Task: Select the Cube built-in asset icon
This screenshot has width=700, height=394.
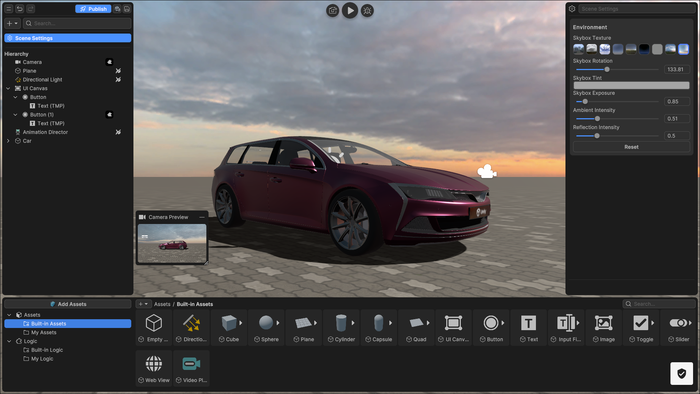Action: click(229, 323)
